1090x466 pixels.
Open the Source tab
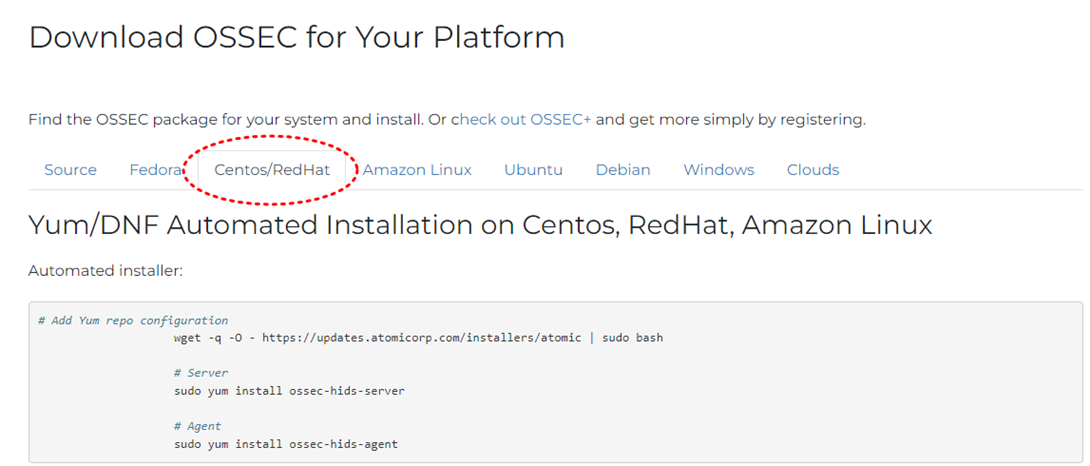(x=70, y=170)
